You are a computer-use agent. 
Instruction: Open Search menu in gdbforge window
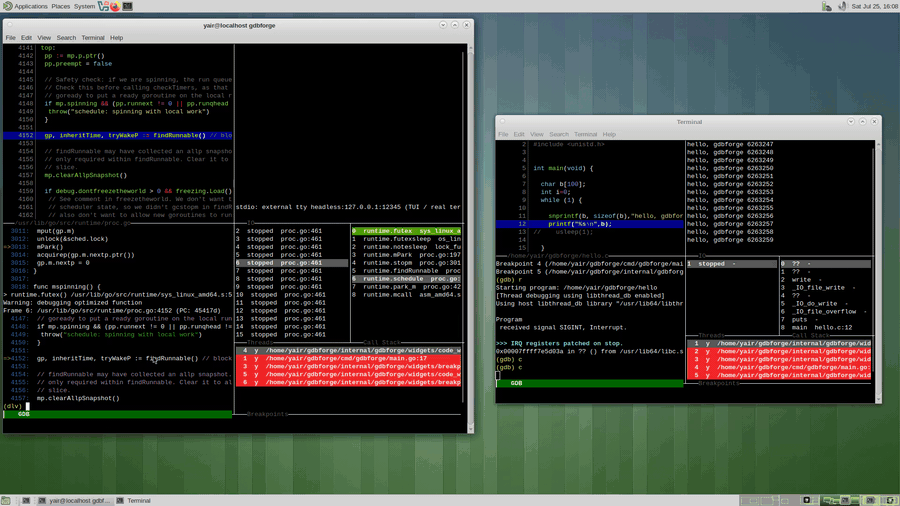(66, 38)
